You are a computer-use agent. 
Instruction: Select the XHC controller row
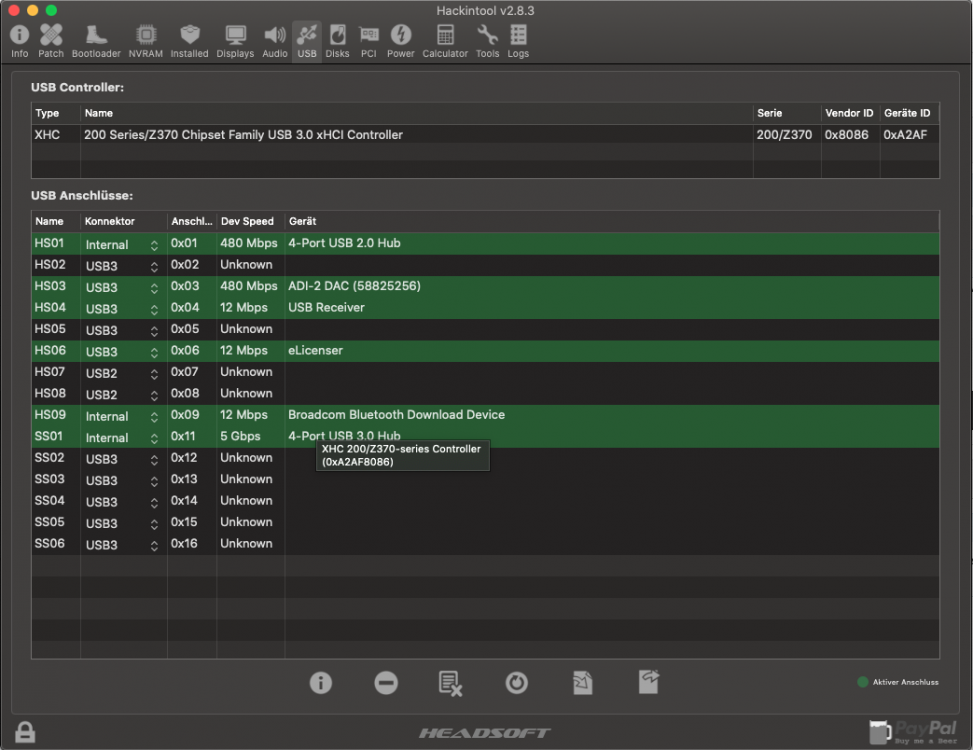tap(485, 135)
